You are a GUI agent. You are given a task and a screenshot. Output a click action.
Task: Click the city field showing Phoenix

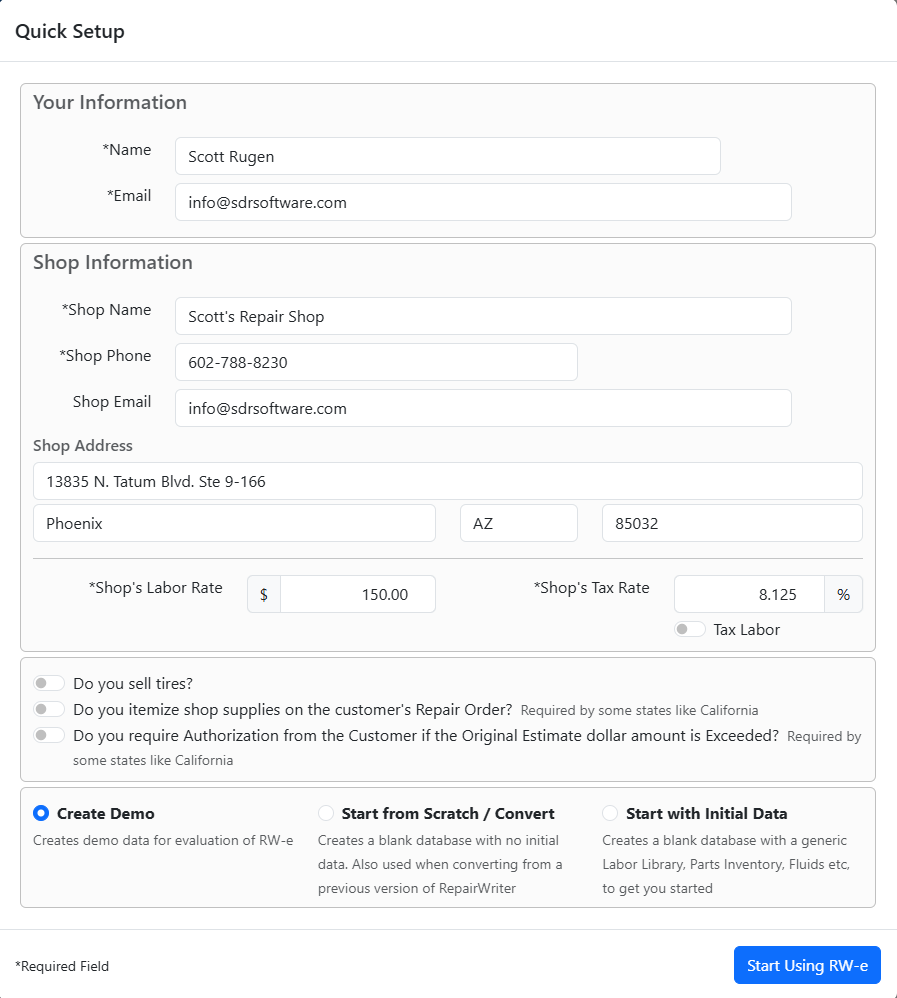coord(234,523)
